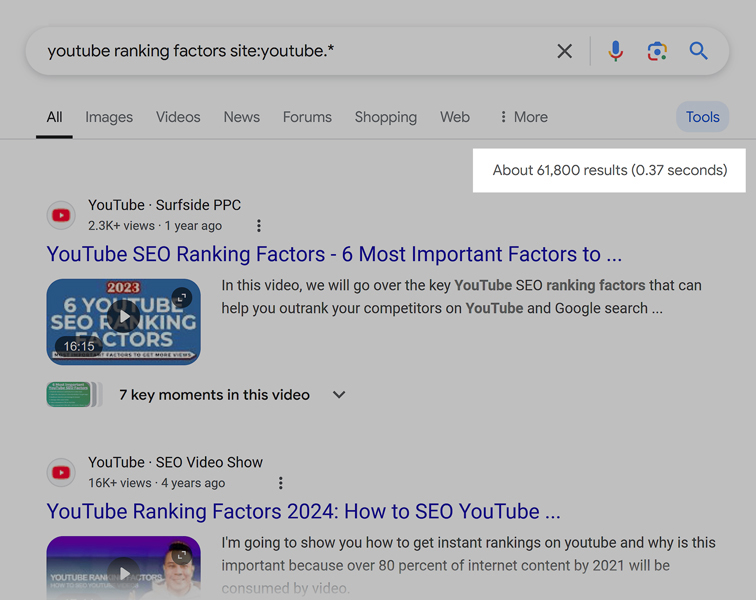The image size is (756, 600).
Task: Click the YouTube · SEO Video Show source text
Action: click(x=176, y=462)
